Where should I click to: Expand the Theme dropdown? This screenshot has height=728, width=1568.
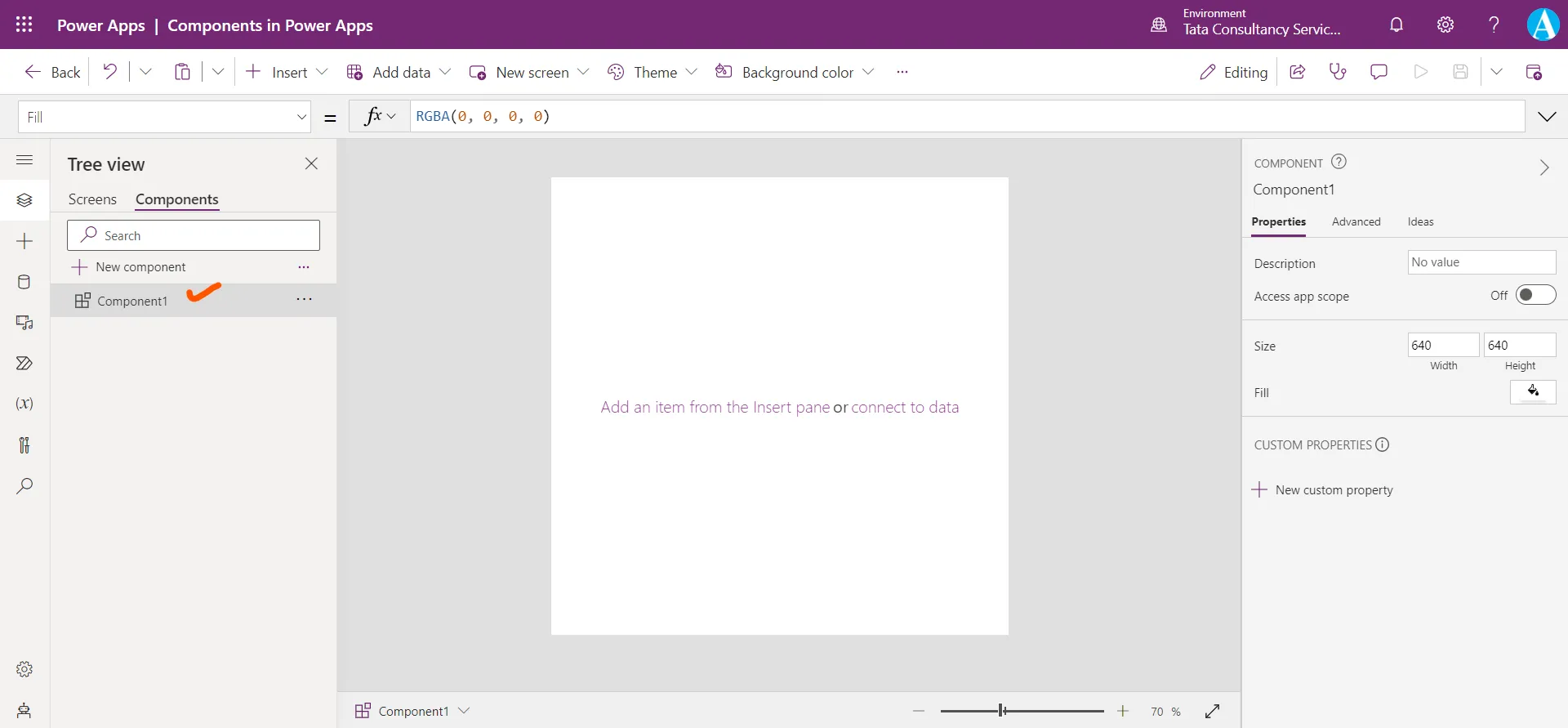click(653, 72)
